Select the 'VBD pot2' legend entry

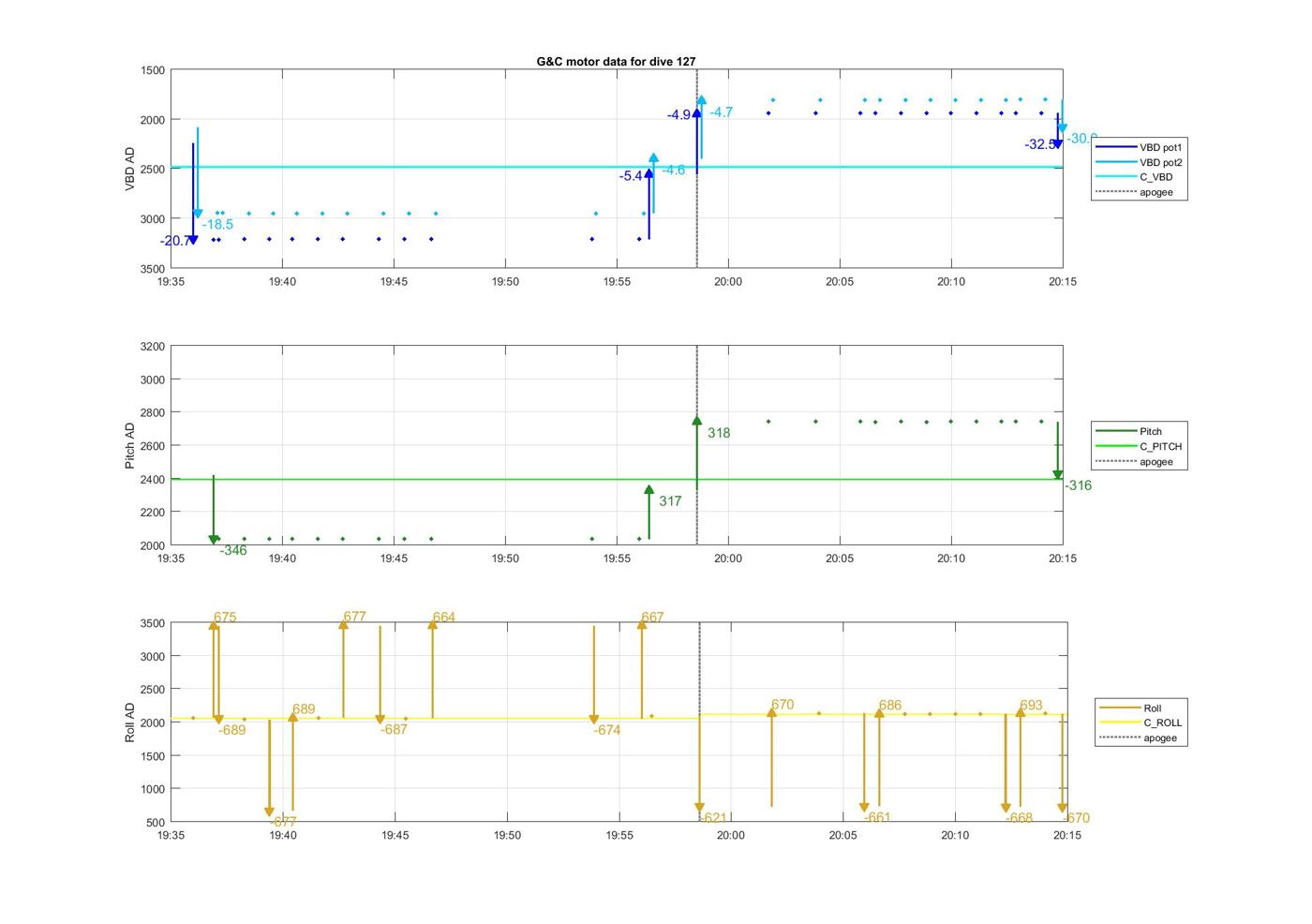tap(1140, 162)
